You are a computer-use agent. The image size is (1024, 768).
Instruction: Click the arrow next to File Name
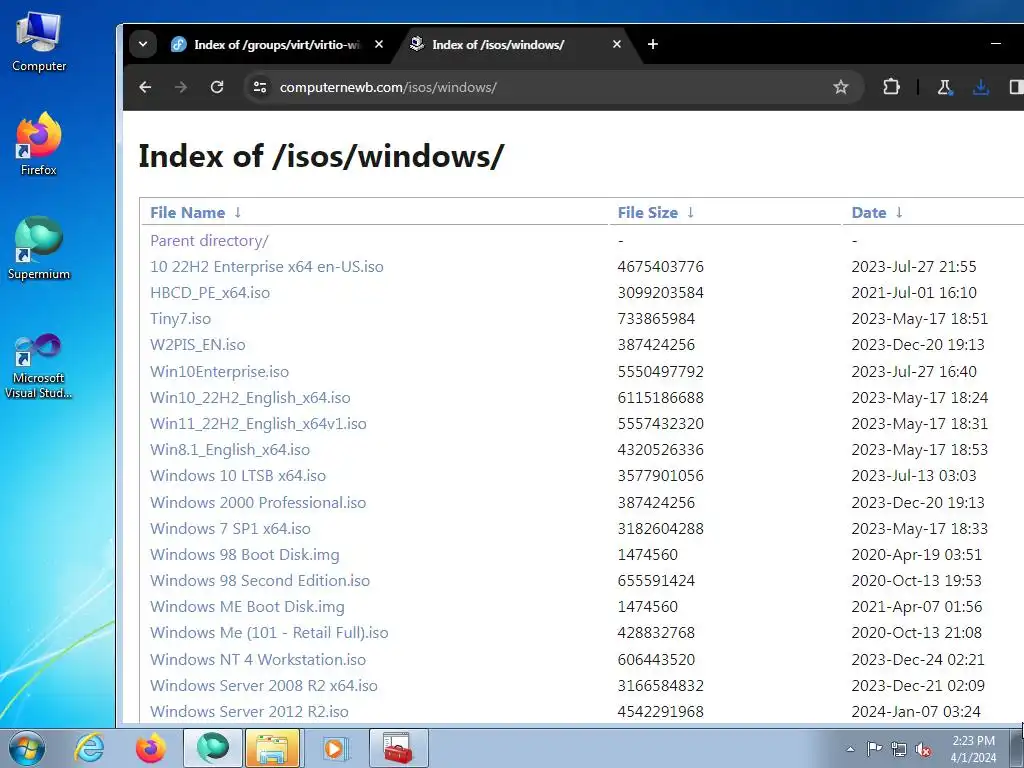pyautogui.click(x=238, y=212)
